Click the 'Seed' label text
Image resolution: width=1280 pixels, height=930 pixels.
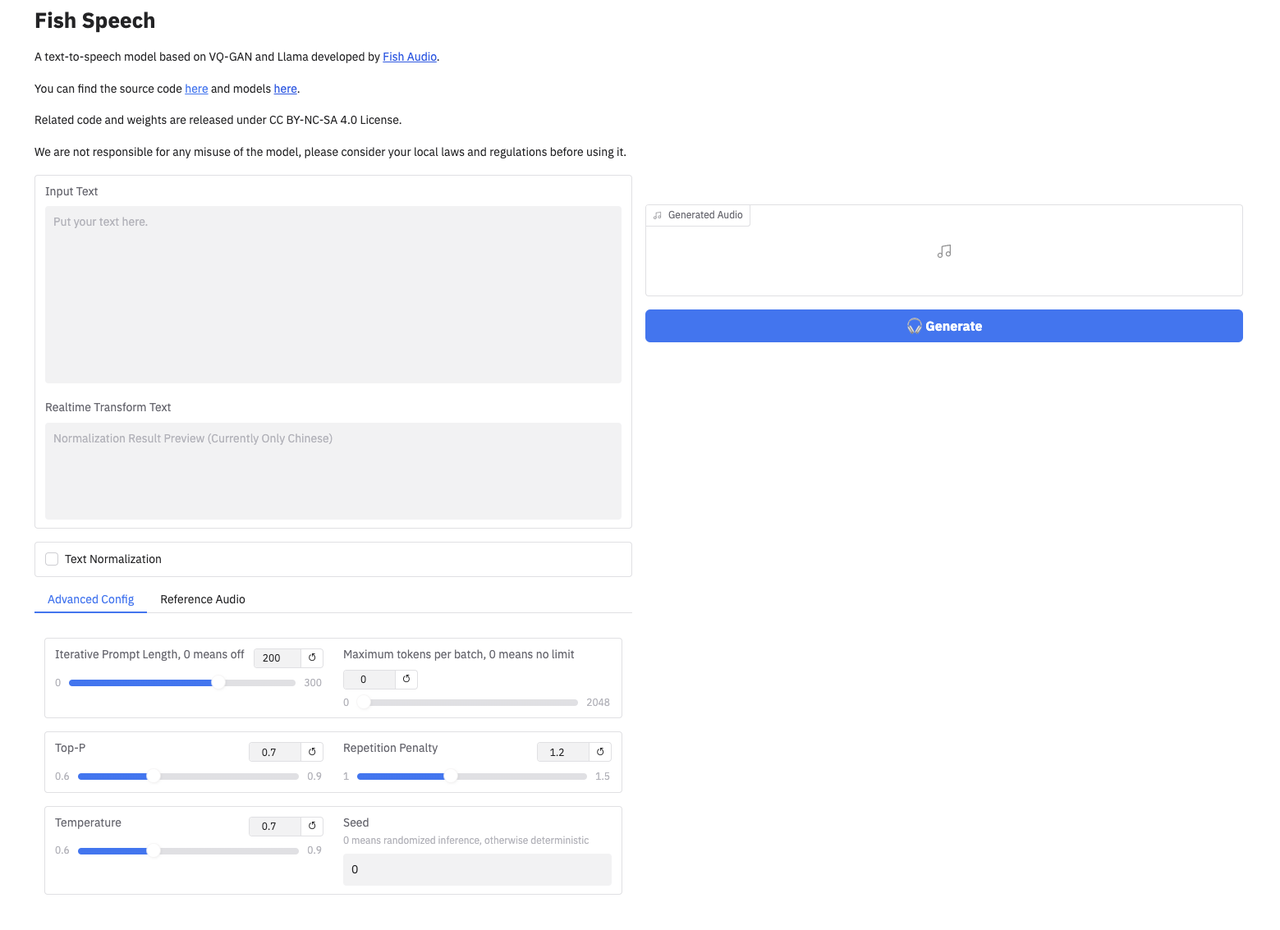click(x=356, y=823)
